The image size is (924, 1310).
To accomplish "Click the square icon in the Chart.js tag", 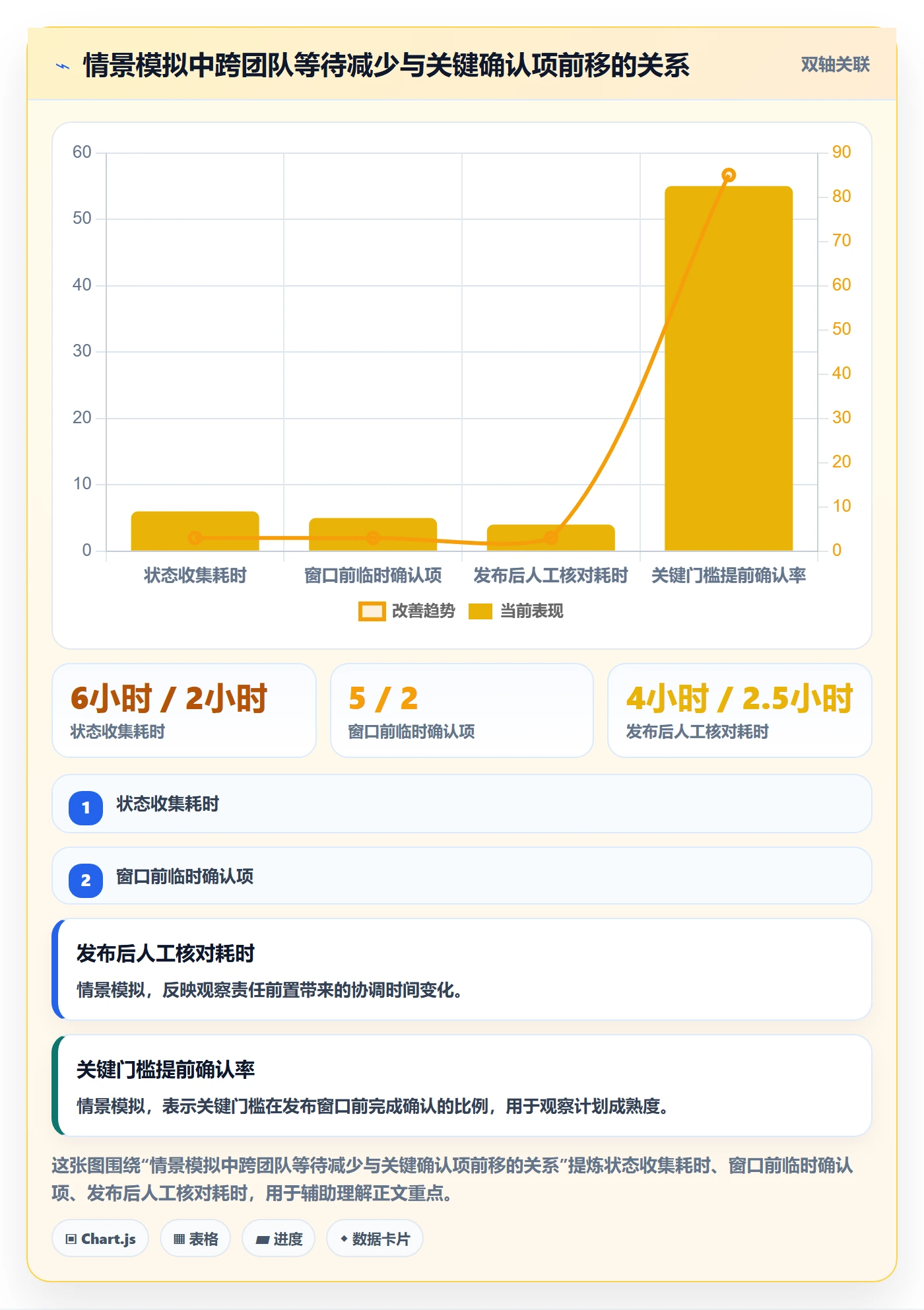I will click(71, 1239).
